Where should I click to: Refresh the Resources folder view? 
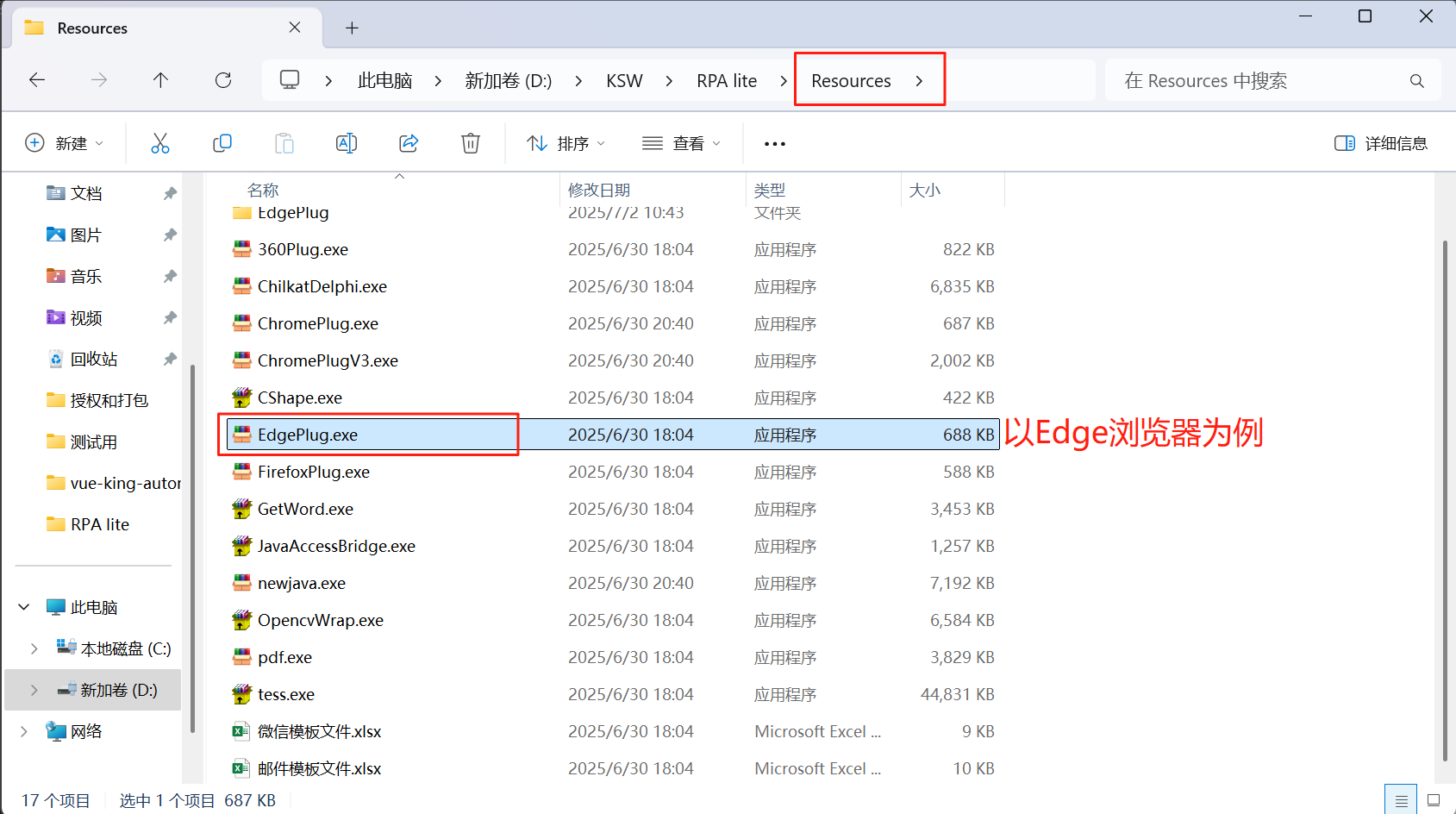[223, 80]
